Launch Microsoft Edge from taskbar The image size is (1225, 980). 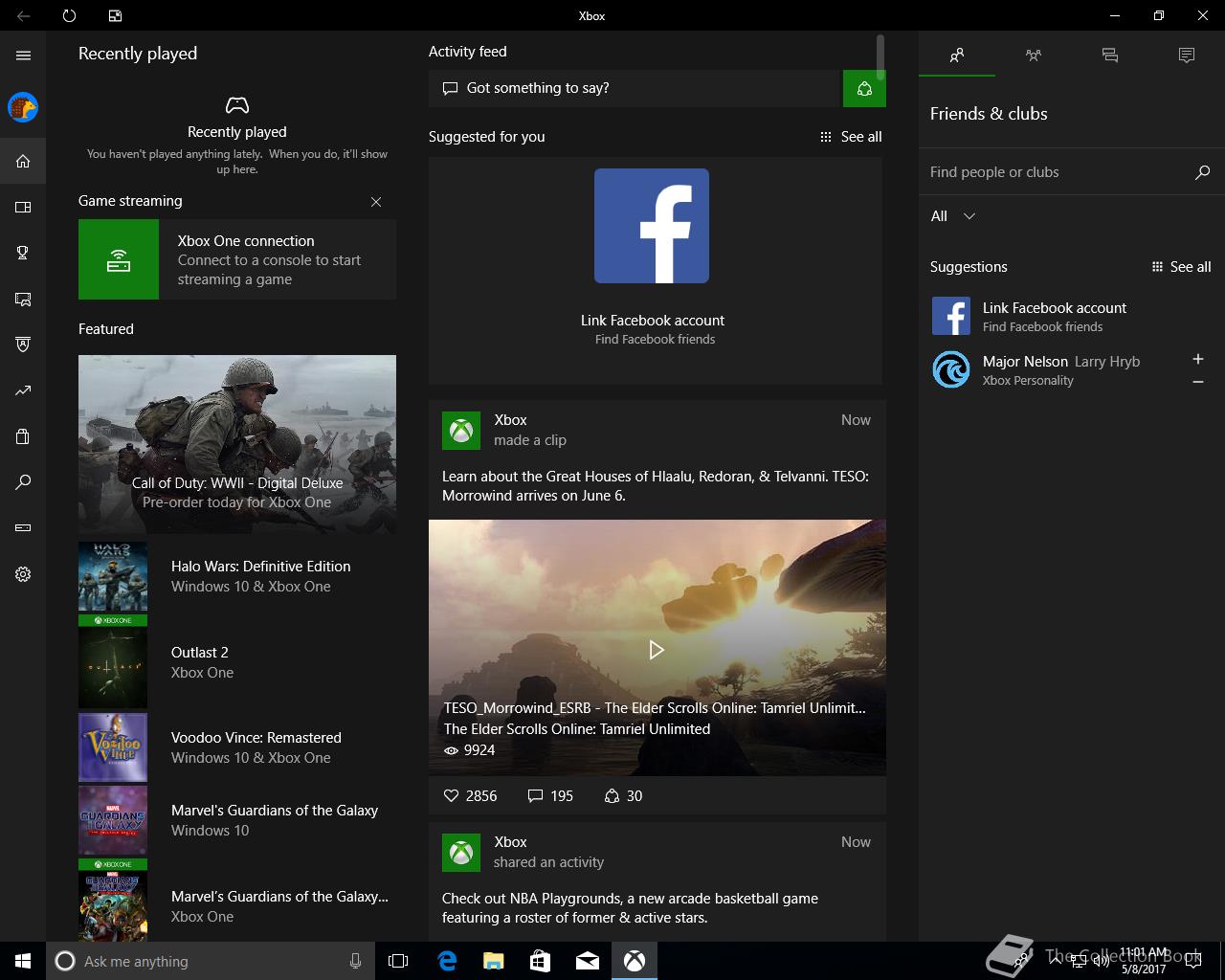tap(447, 961)
